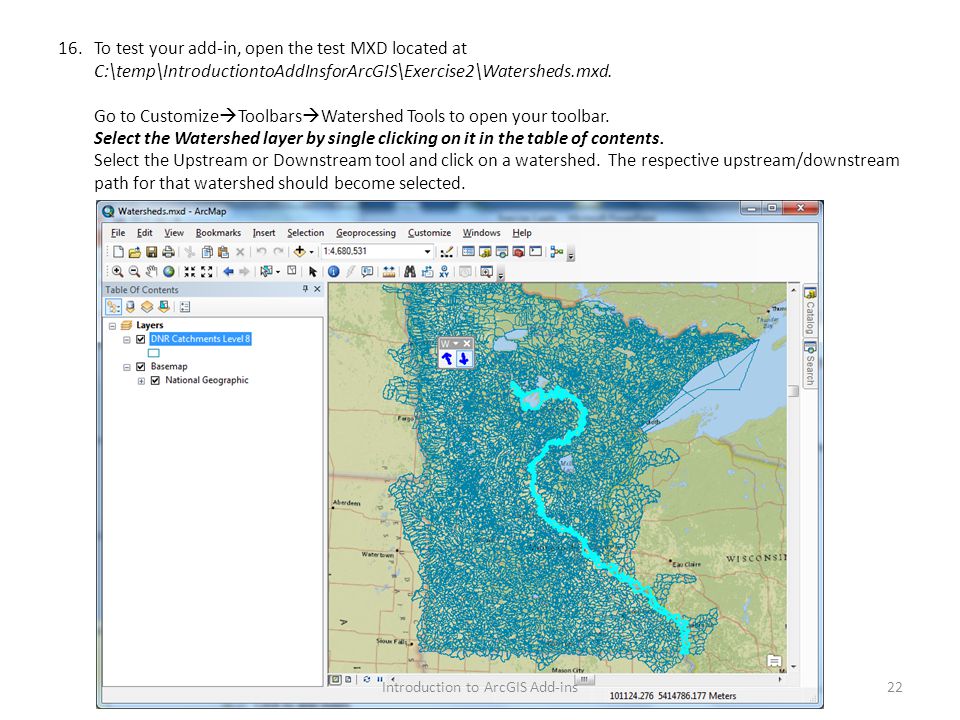The width and height of the screenshot is (960, 720).
Task: Open the Find binoculars tool
Action: click(x=410, y=272)
